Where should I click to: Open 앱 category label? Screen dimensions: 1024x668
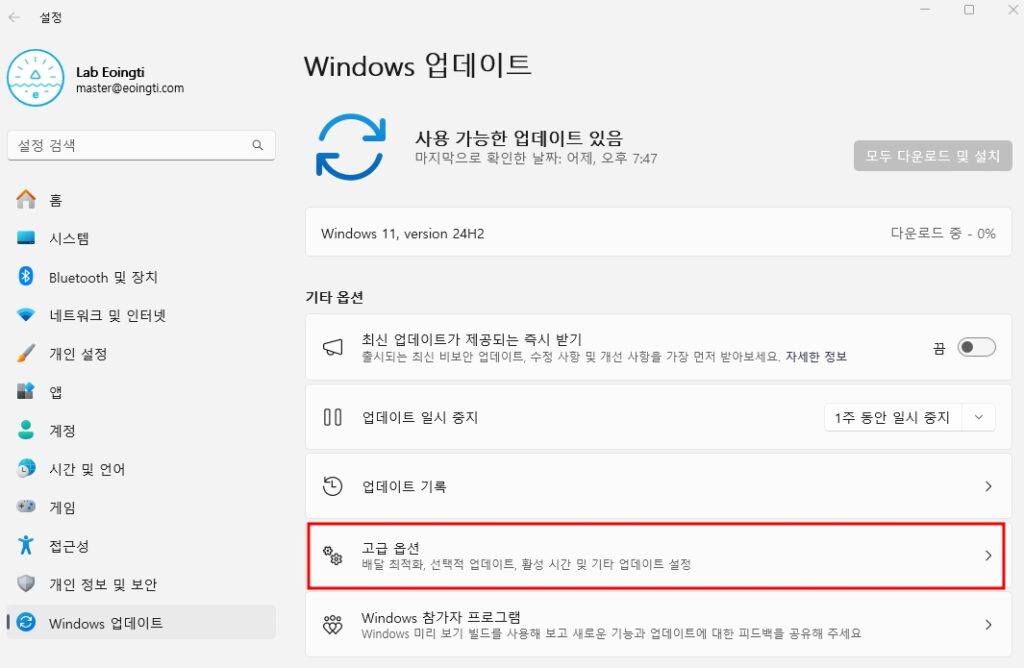[x=56, y=392]
